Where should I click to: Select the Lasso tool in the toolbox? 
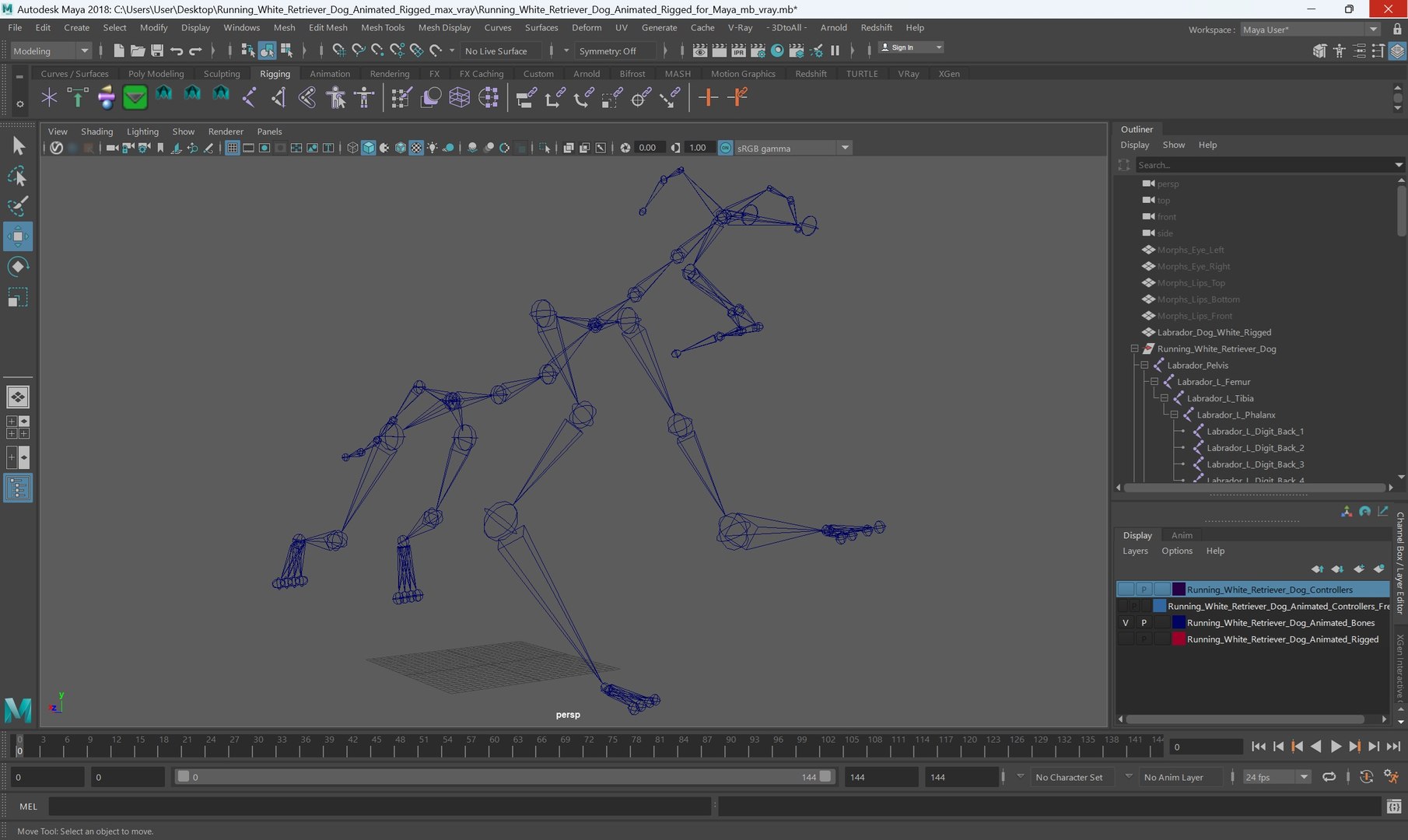tap(18, 177)
